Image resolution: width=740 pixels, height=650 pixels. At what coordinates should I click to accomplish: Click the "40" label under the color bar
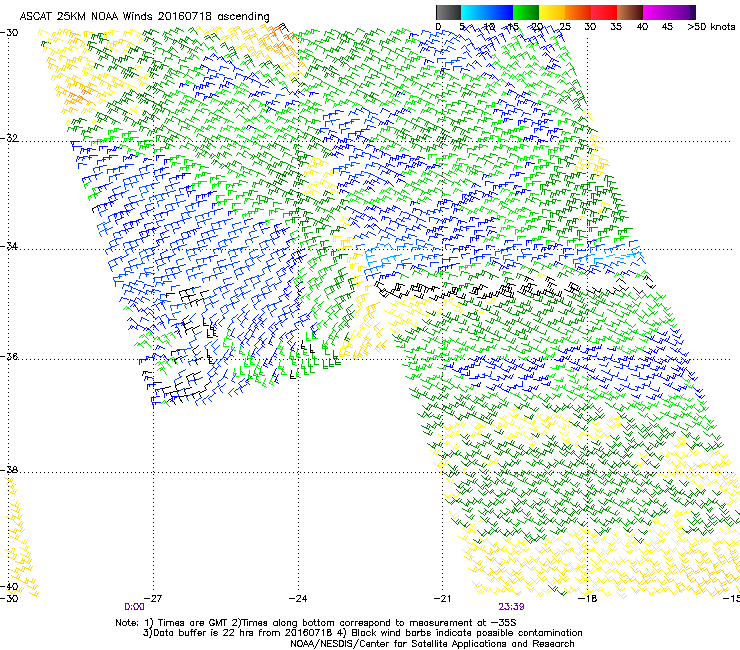click(642, 27)
